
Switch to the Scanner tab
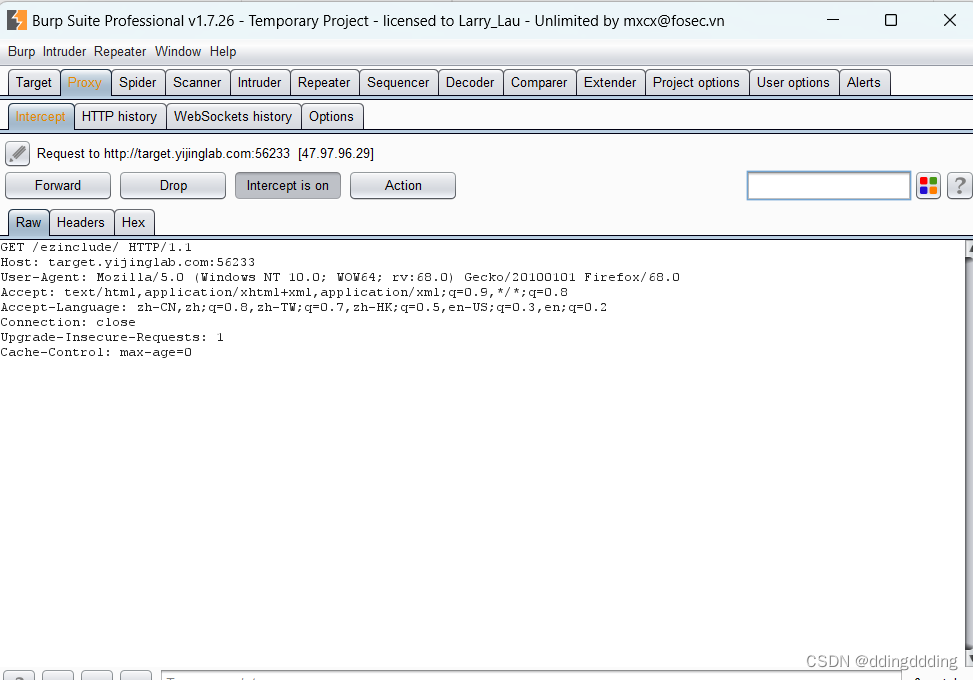pyautogui.click(x=197, y=83)
